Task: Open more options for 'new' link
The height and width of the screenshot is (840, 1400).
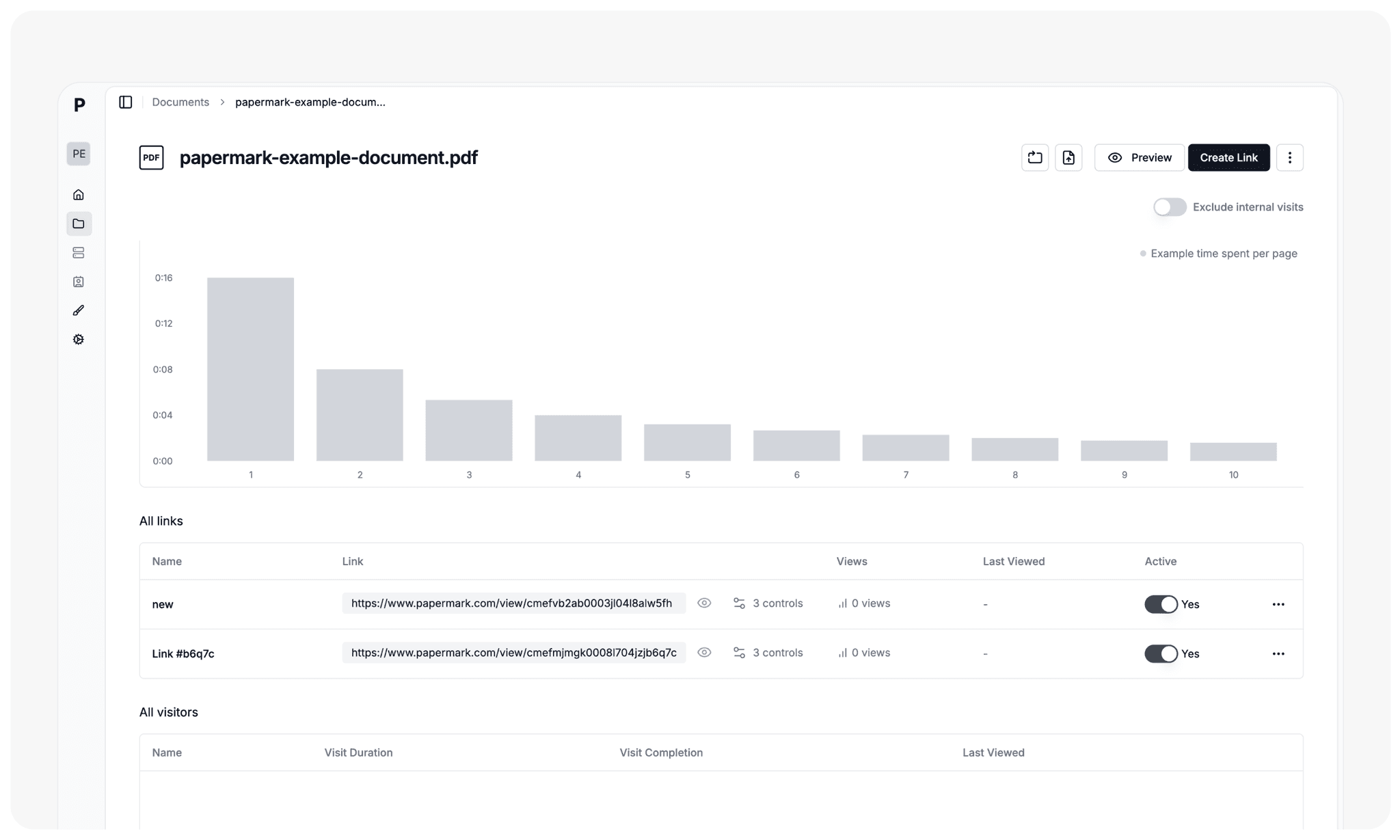Action: pyautogui.click(x=1278, y=604)
